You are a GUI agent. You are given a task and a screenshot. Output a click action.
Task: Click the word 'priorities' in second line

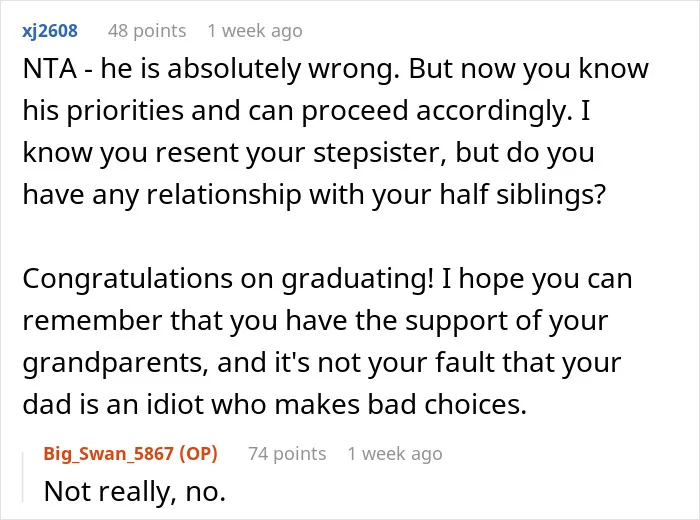(125, 111)
